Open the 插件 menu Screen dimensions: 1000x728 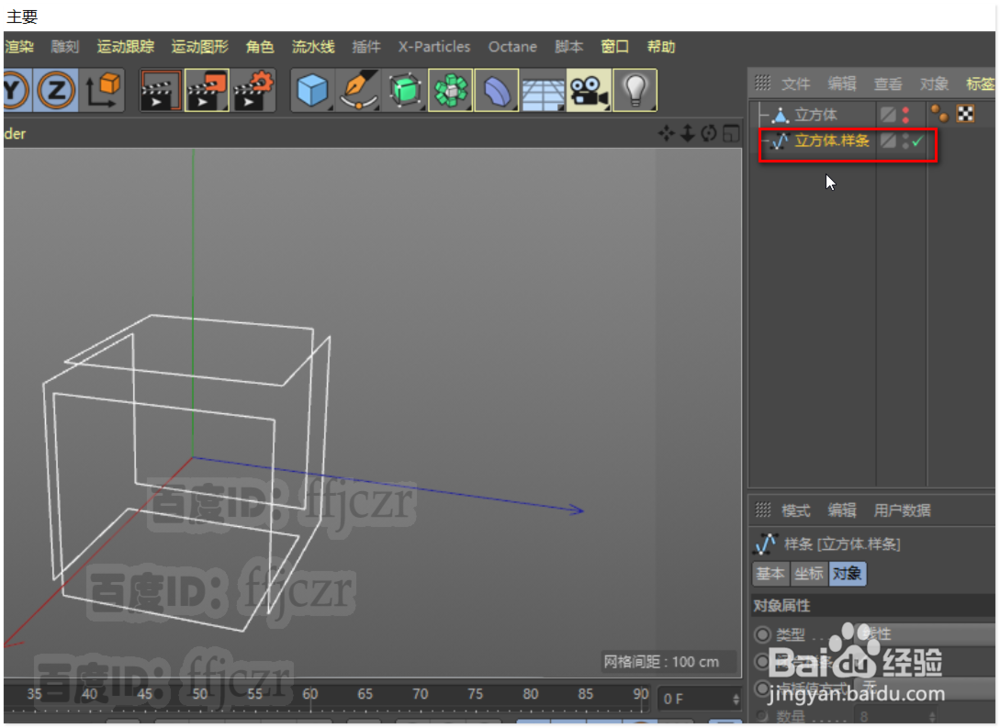tap(366, 47)
